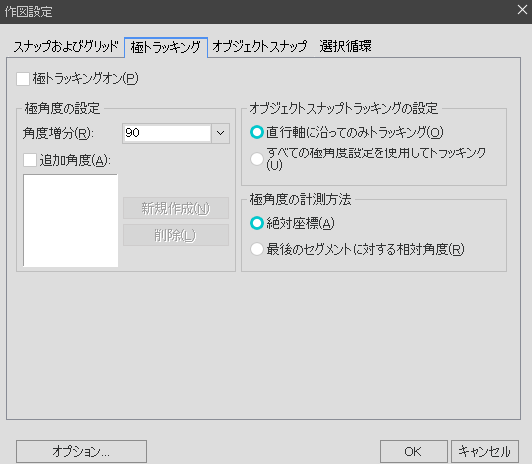Choose 最後のセグメントに対する相対角度 radio button
Image resolution: width=532 pixels, height=464 pixels.
(x=257, y=249)
